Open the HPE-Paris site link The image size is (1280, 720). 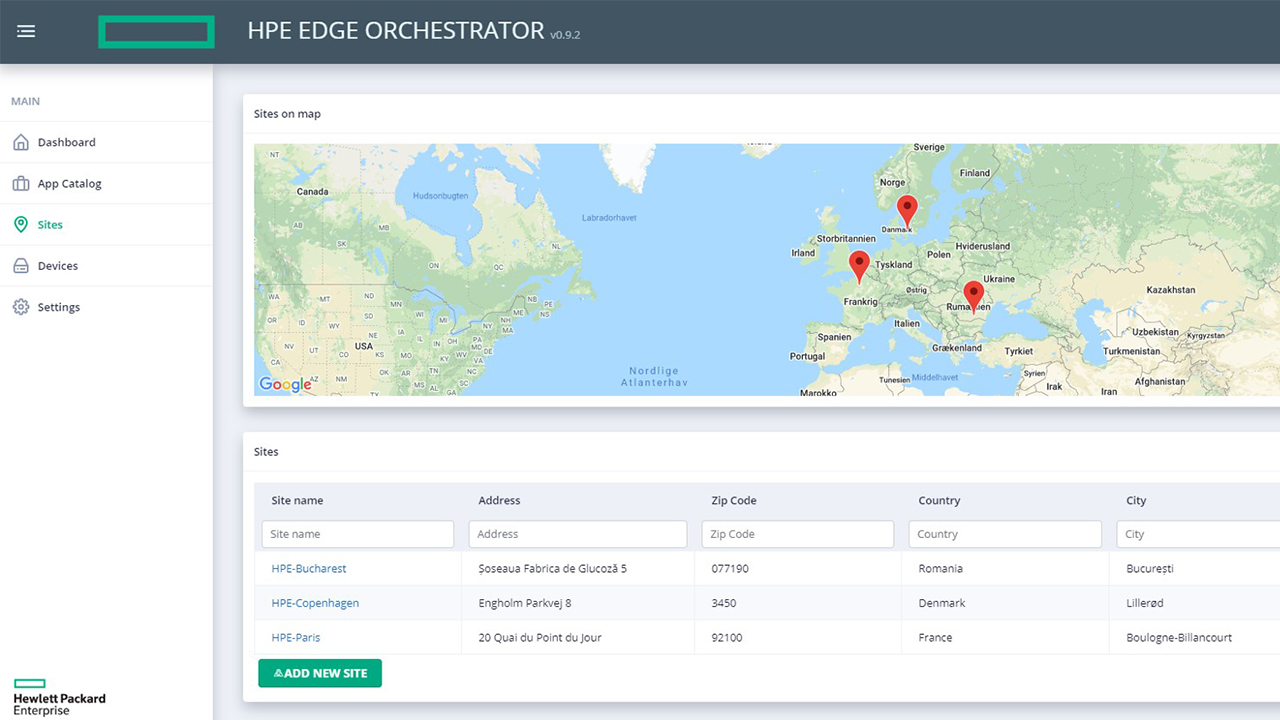296,637
